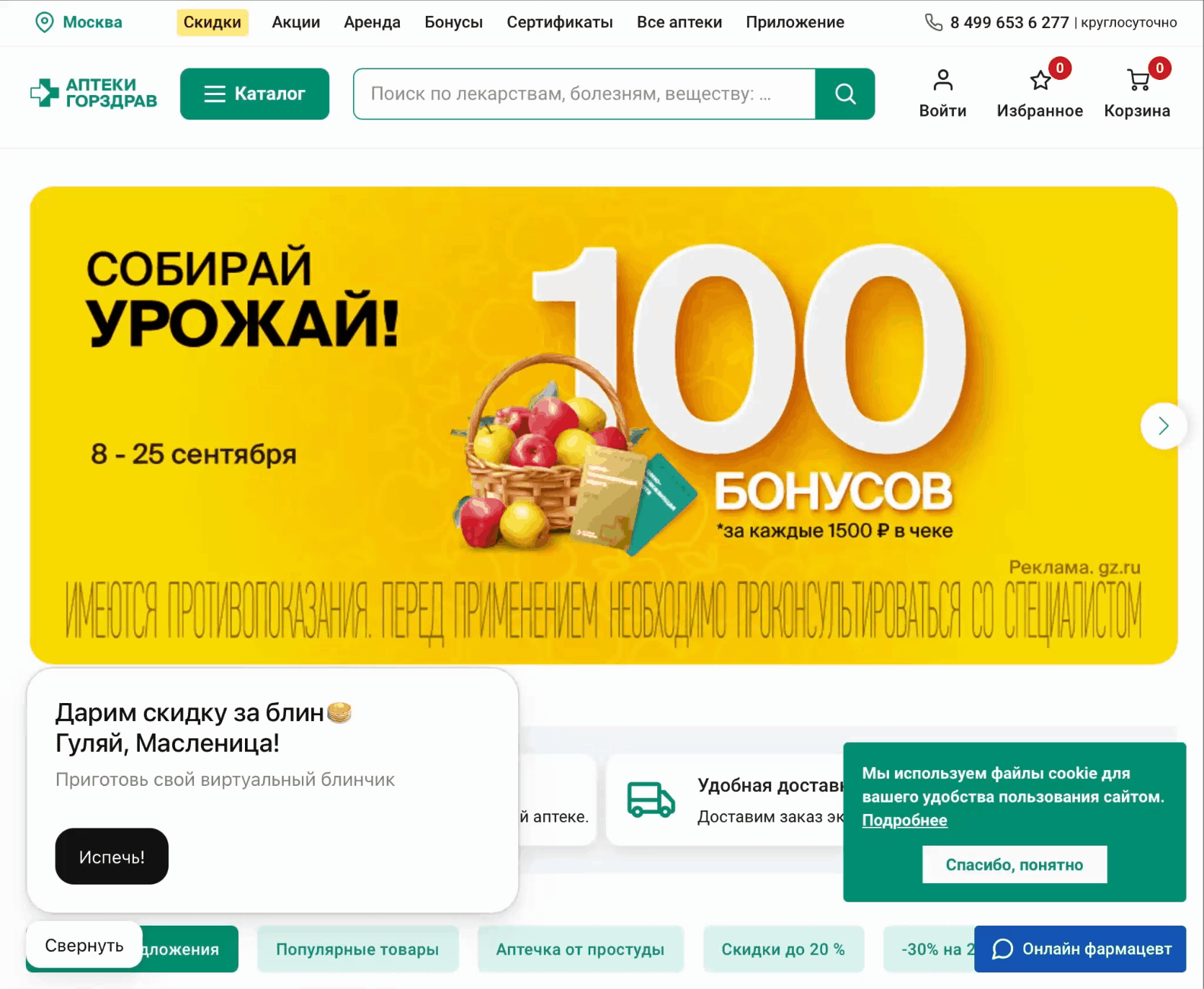Viewport: 1204px width, 989px height.
Task: Click the delivery truck icon
Action: tap(651, 800)
